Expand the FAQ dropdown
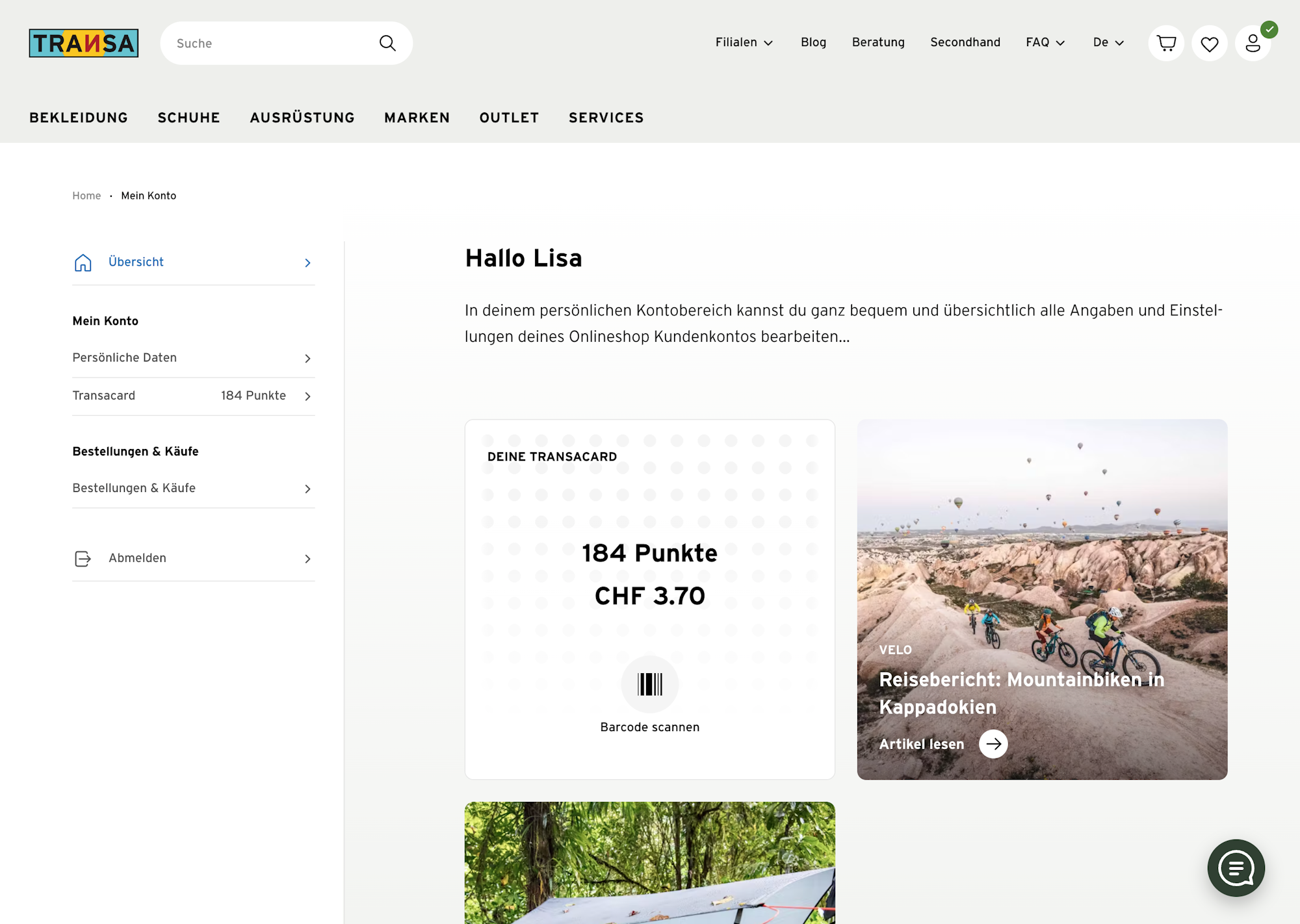 [1045, 42]
